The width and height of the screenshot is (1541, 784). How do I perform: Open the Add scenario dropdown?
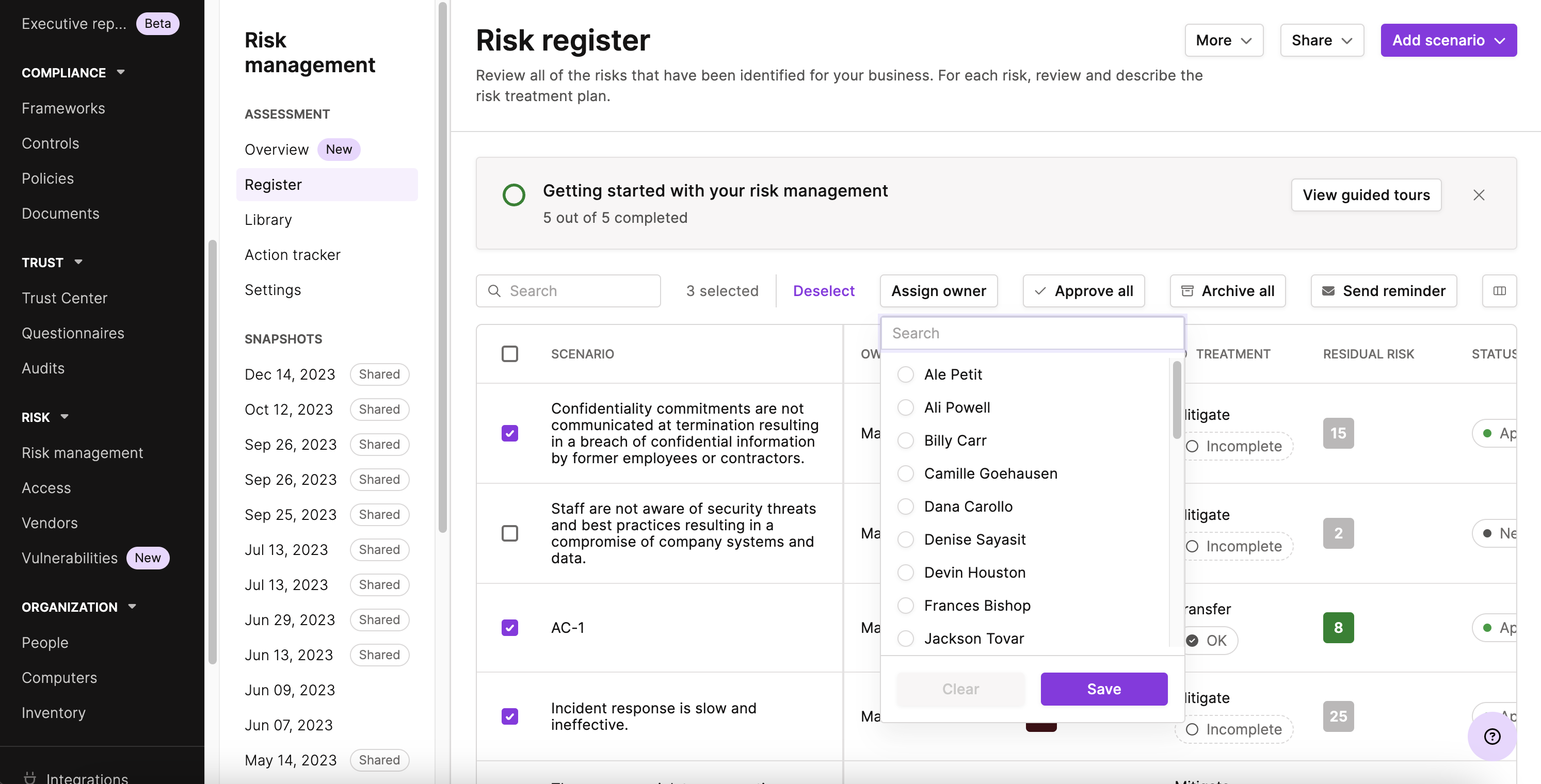click(1448, 40)
